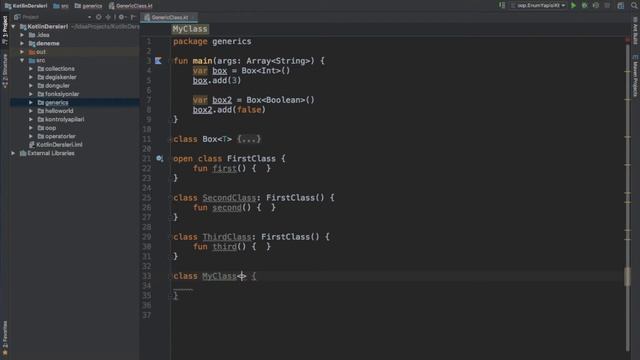Image resolution: width=640 pixels, height=360 pixels.
Task: Click the Stop button in the toolbar
Action: (607, 5)
